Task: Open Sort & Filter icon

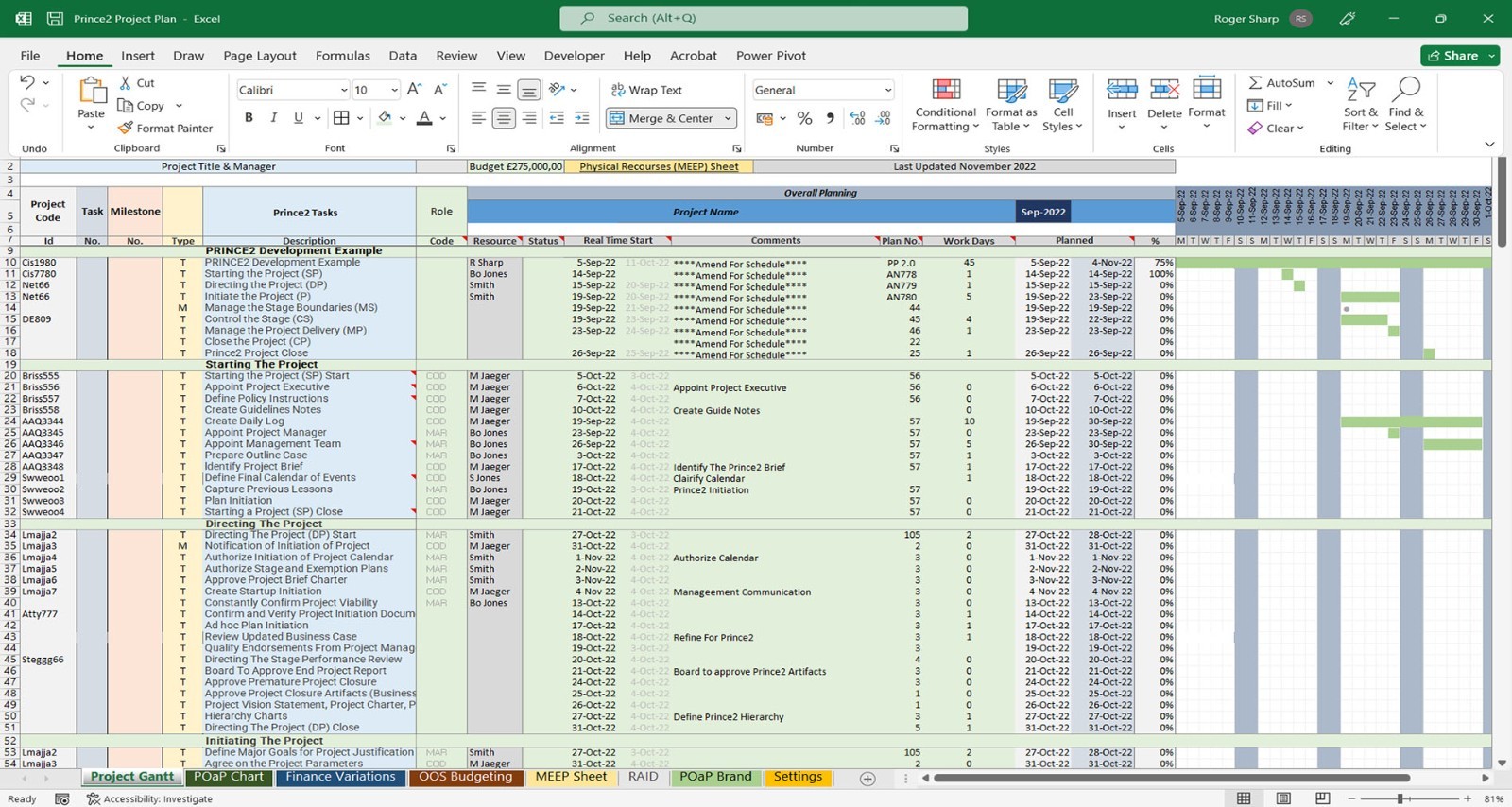Action: point(1361,90)
